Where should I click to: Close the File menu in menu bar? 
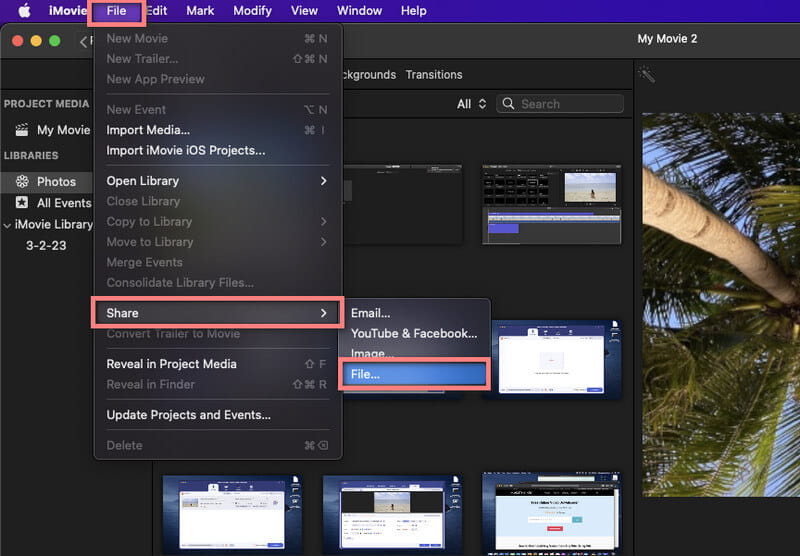tap(116, 11)
